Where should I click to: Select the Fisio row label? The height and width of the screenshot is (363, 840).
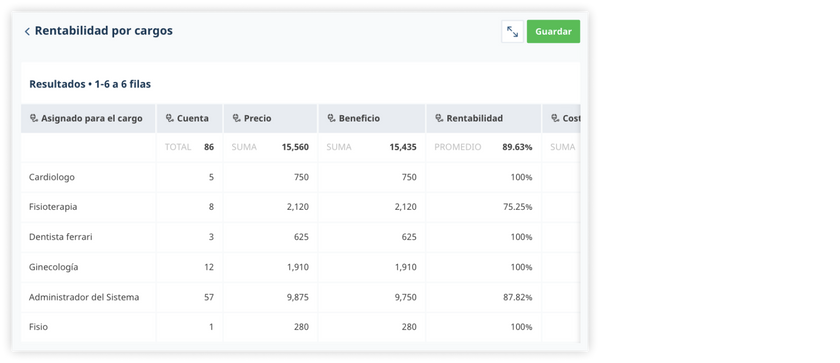pos(38,327)
